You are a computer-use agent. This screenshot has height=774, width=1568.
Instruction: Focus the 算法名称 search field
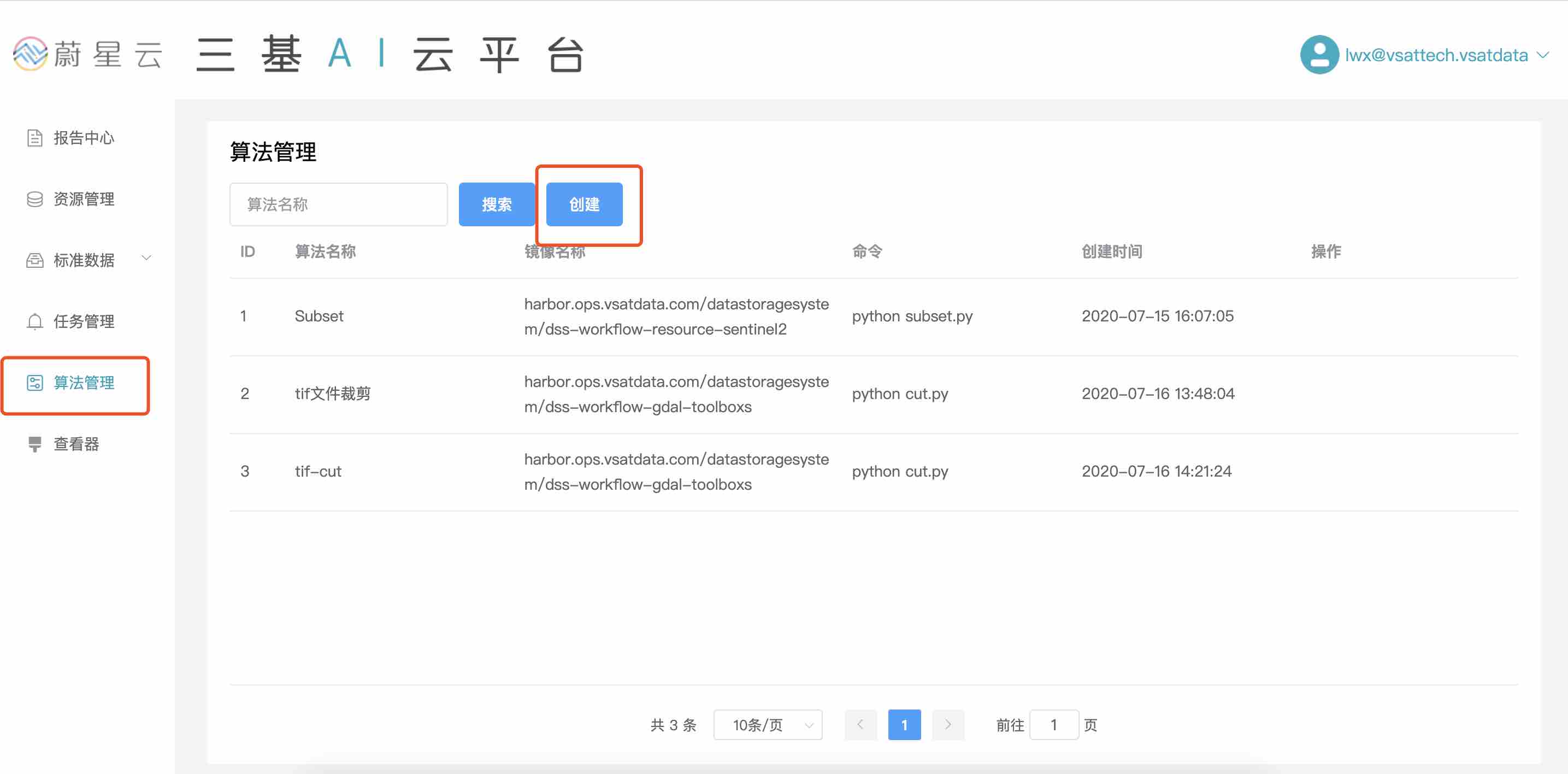[338, 204]
